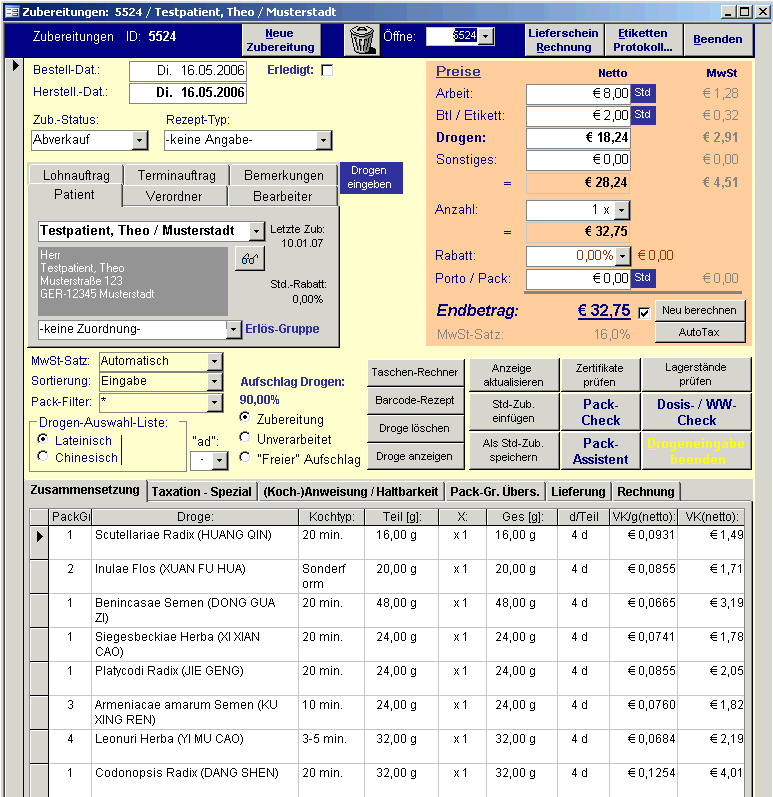Image resolution: width=773 pixels, height=797 pixels.
Task: Toggle the Erledigt checkbox
Action: click(327, 71)
